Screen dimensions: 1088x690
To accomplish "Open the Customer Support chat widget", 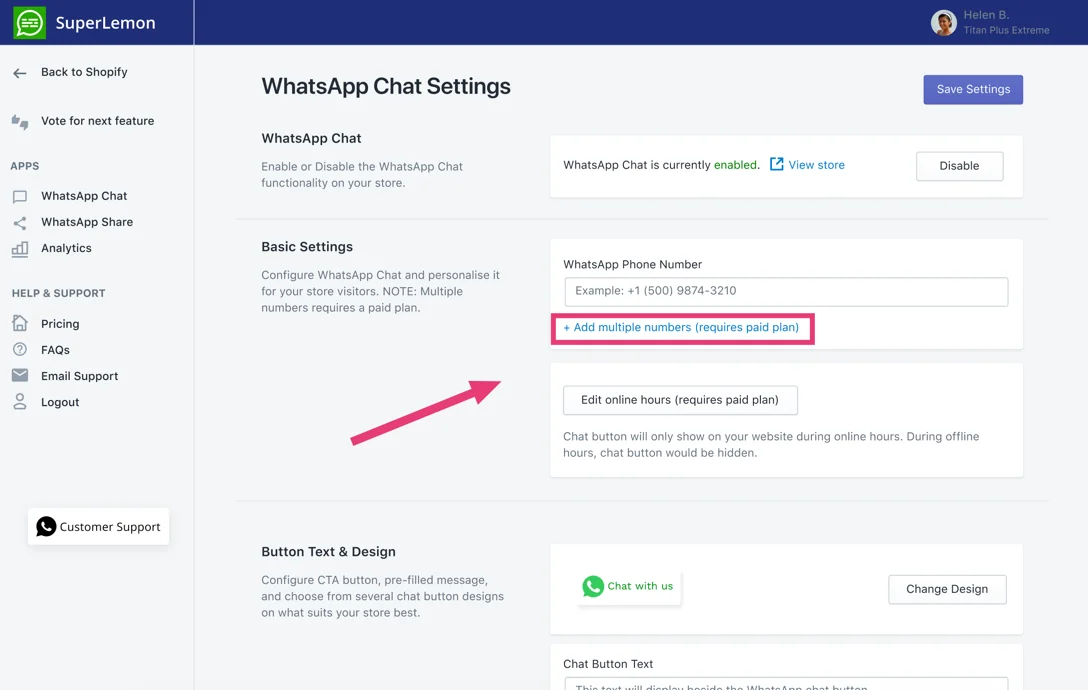I will [98, 527].
